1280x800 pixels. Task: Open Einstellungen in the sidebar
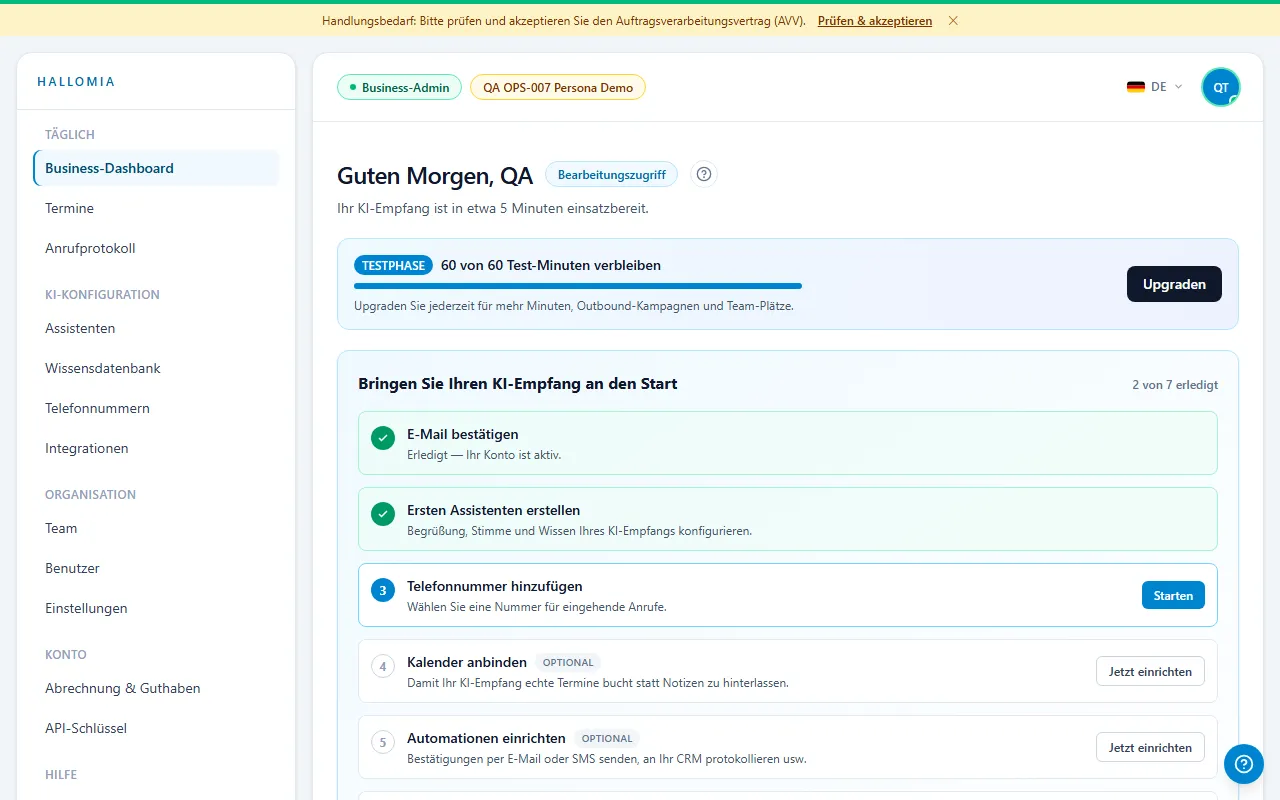click(x=156, y=608)
